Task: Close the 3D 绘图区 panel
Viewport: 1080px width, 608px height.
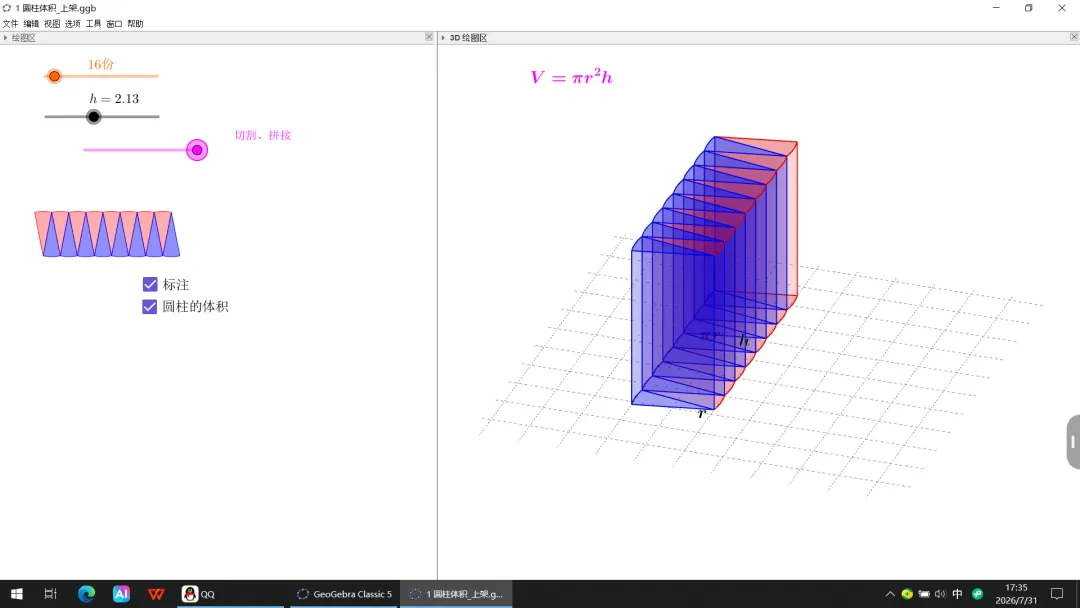Action: click(1074, 37)
